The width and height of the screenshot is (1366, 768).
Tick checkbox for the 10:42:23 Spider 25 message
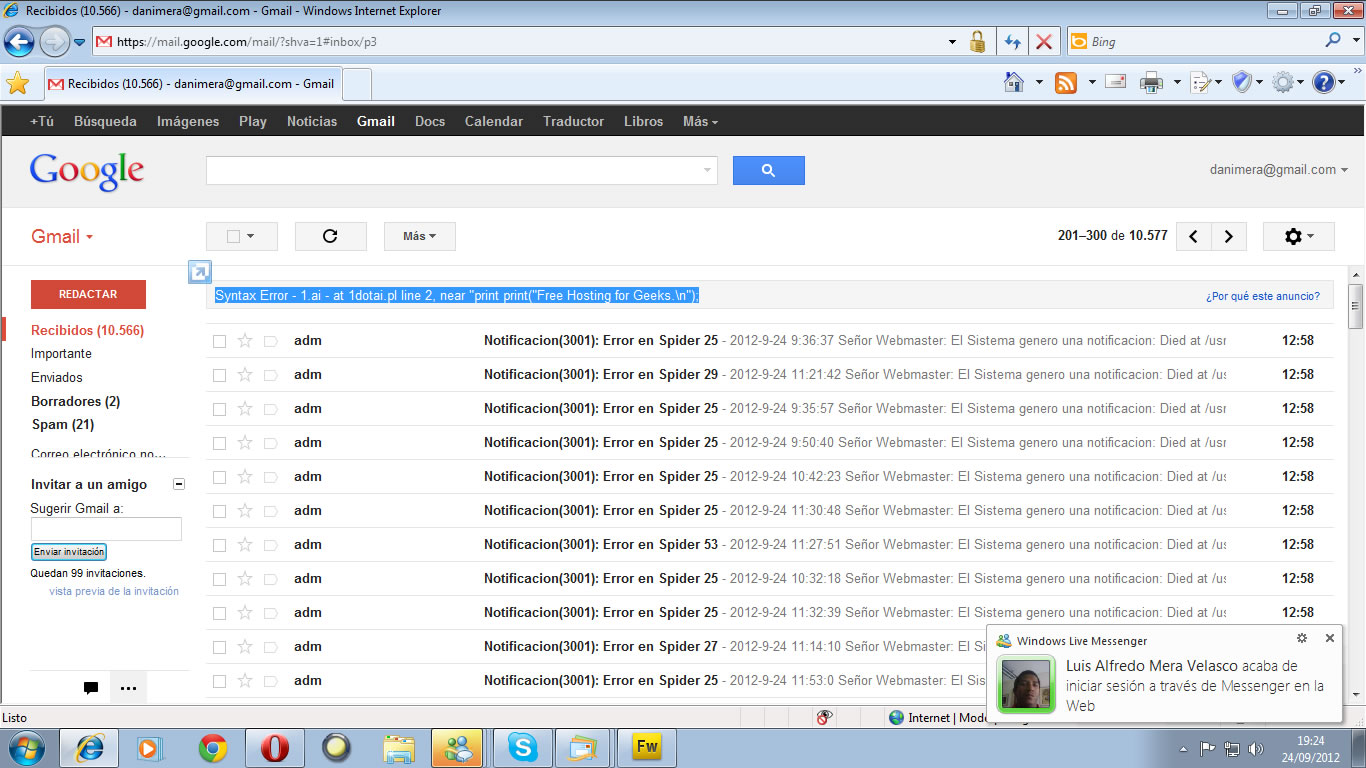[220, 477]
